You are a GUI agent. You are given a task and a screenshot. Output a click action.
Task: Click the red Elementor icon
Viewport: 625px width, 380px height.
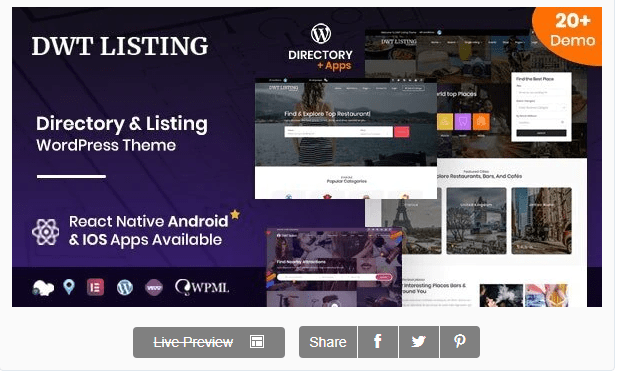click(x=95, y=287)
